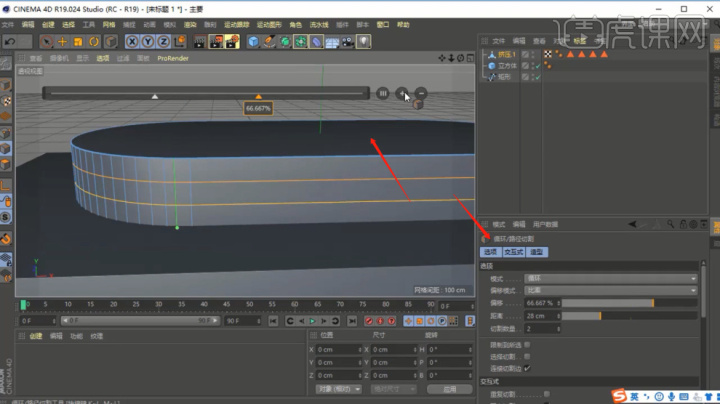Click the play forward button in the timeline

[x=312, y=321]
